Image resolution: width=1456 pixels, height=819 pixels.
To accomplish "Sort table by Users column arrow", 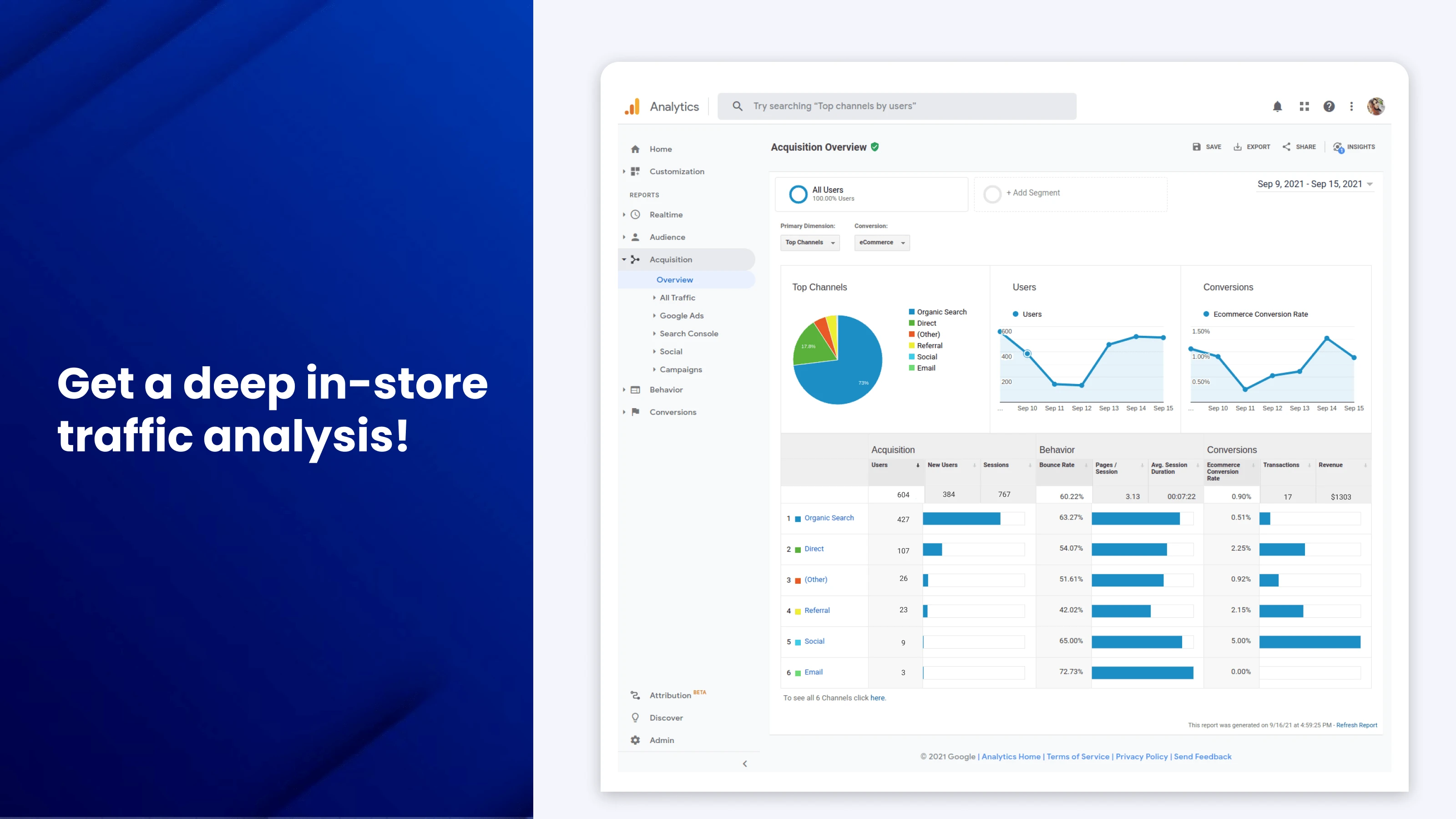I will tap(917, 465).
